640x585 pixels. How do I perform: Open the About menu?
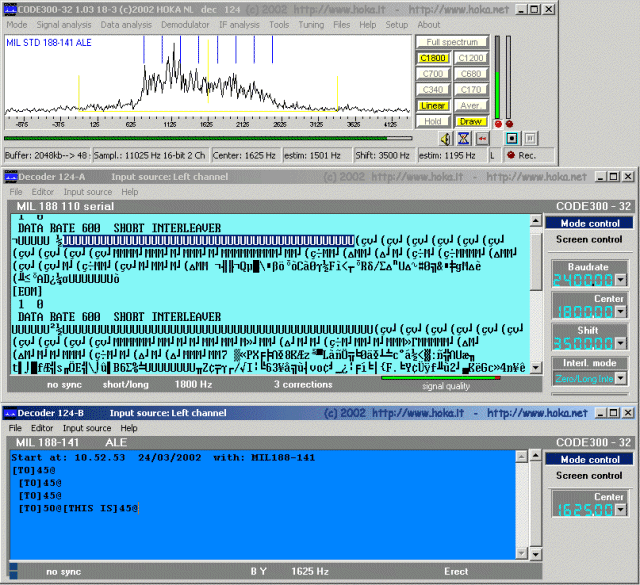click(429, 25)
